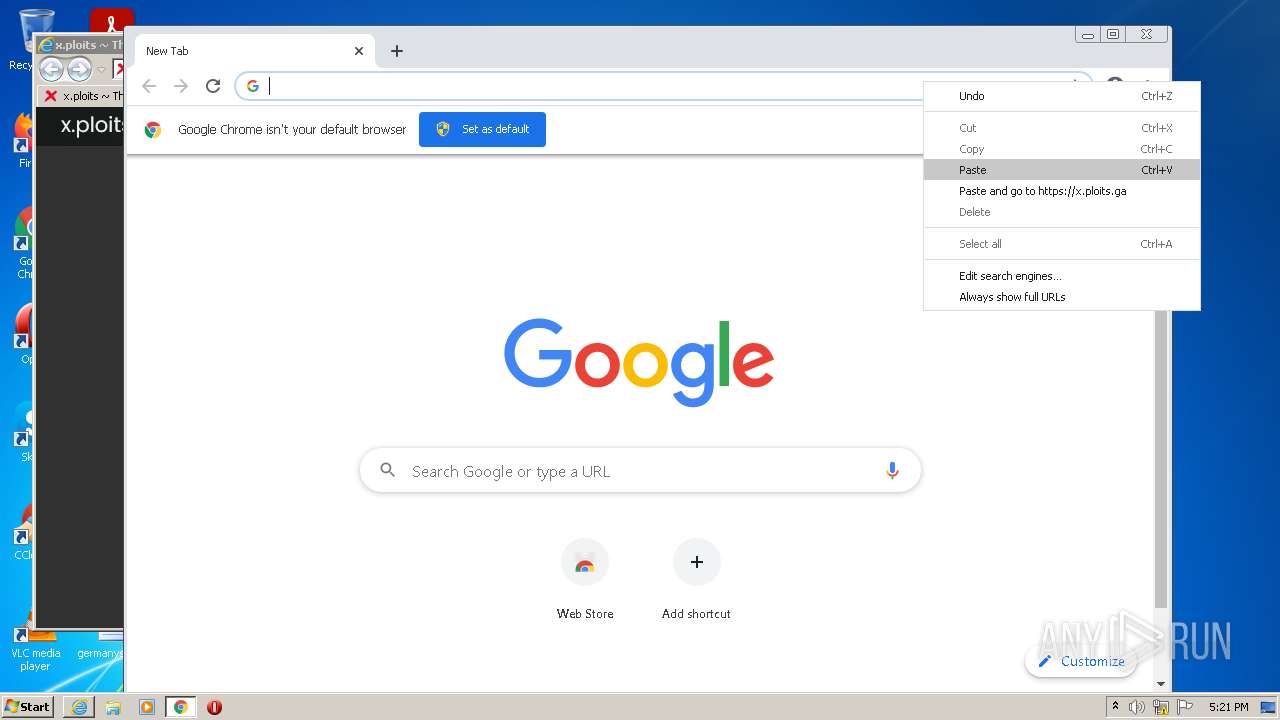1280x720 pixels.
Task: Choose Delete from context menu
Action: [x=1062, y=212]
